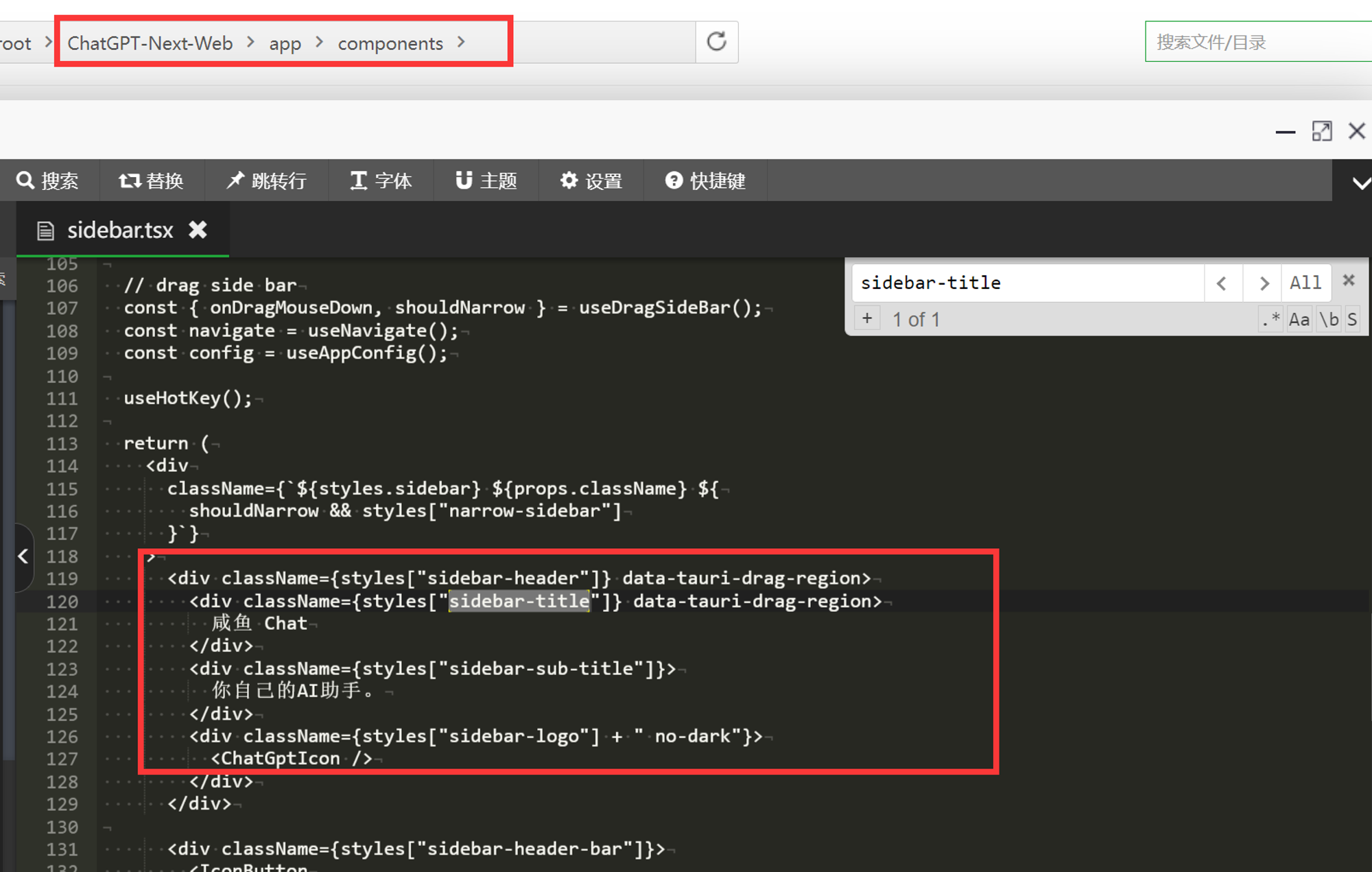This screenshot has width=1372, height=872.
Task: Go to previous search match
Action: [x=1222, y=283]
